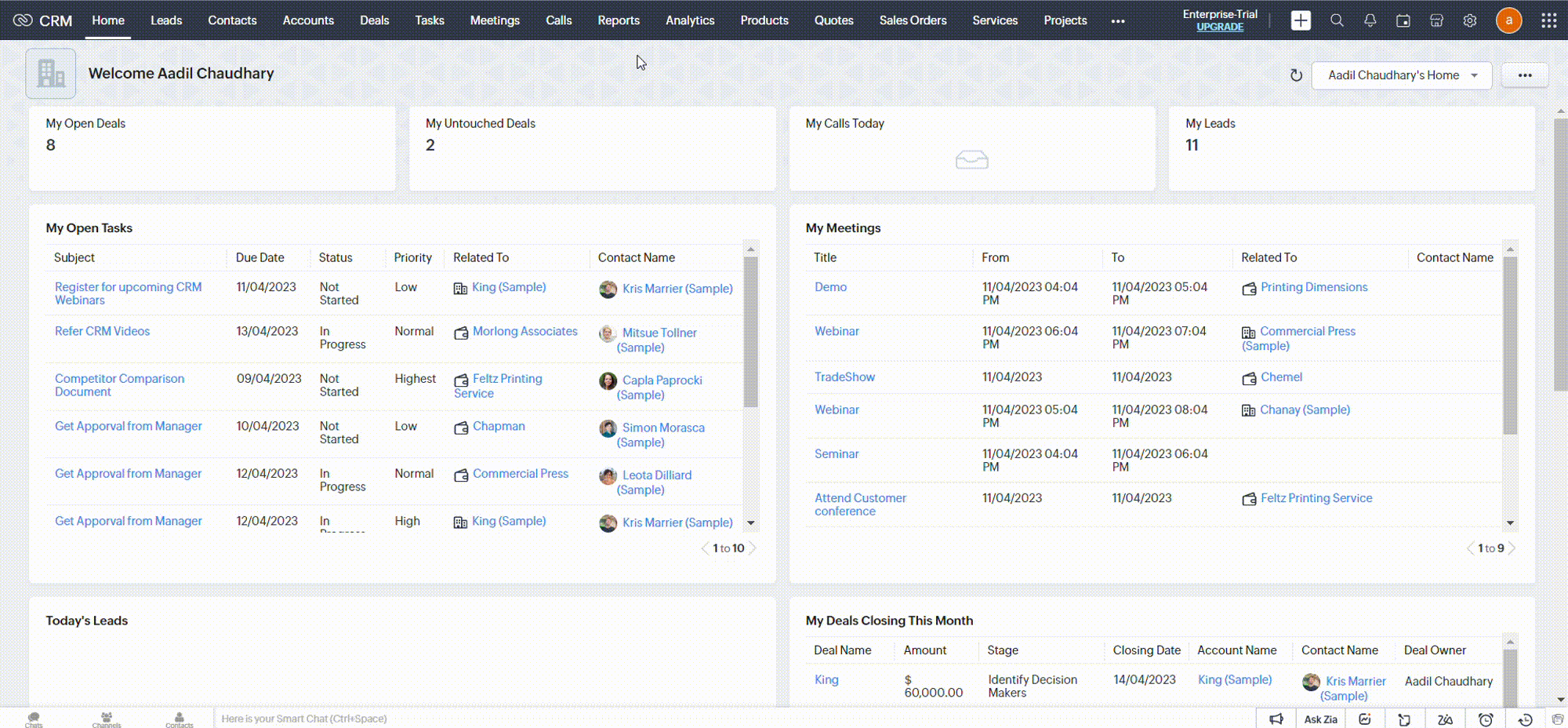Image resolution: width=1568 pixels, height=728 pixels.
Task: Click the megaphone announcements icon in bottom bar
Action: [x=1276, y=719]
